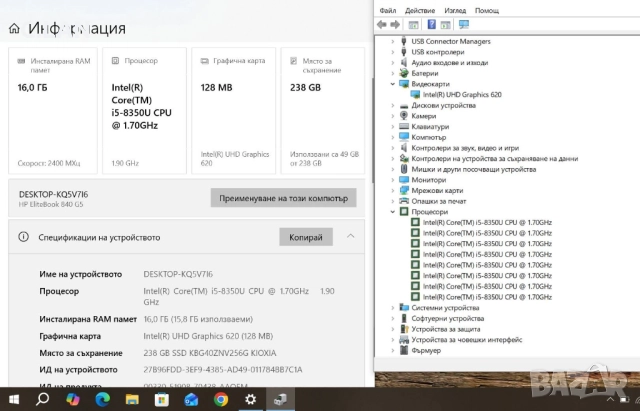Open File Explorer from the taskbar
640x411 pixels.
(x=132, y=399)
